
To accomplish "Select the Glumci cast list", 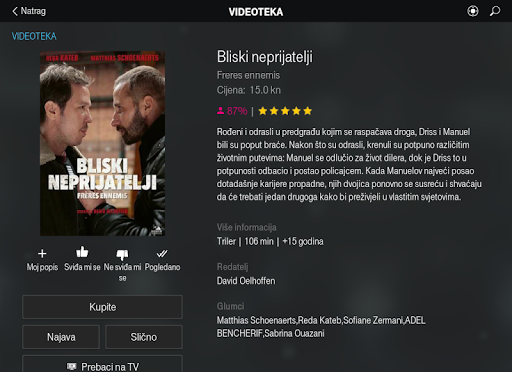I will coord(321,327).
